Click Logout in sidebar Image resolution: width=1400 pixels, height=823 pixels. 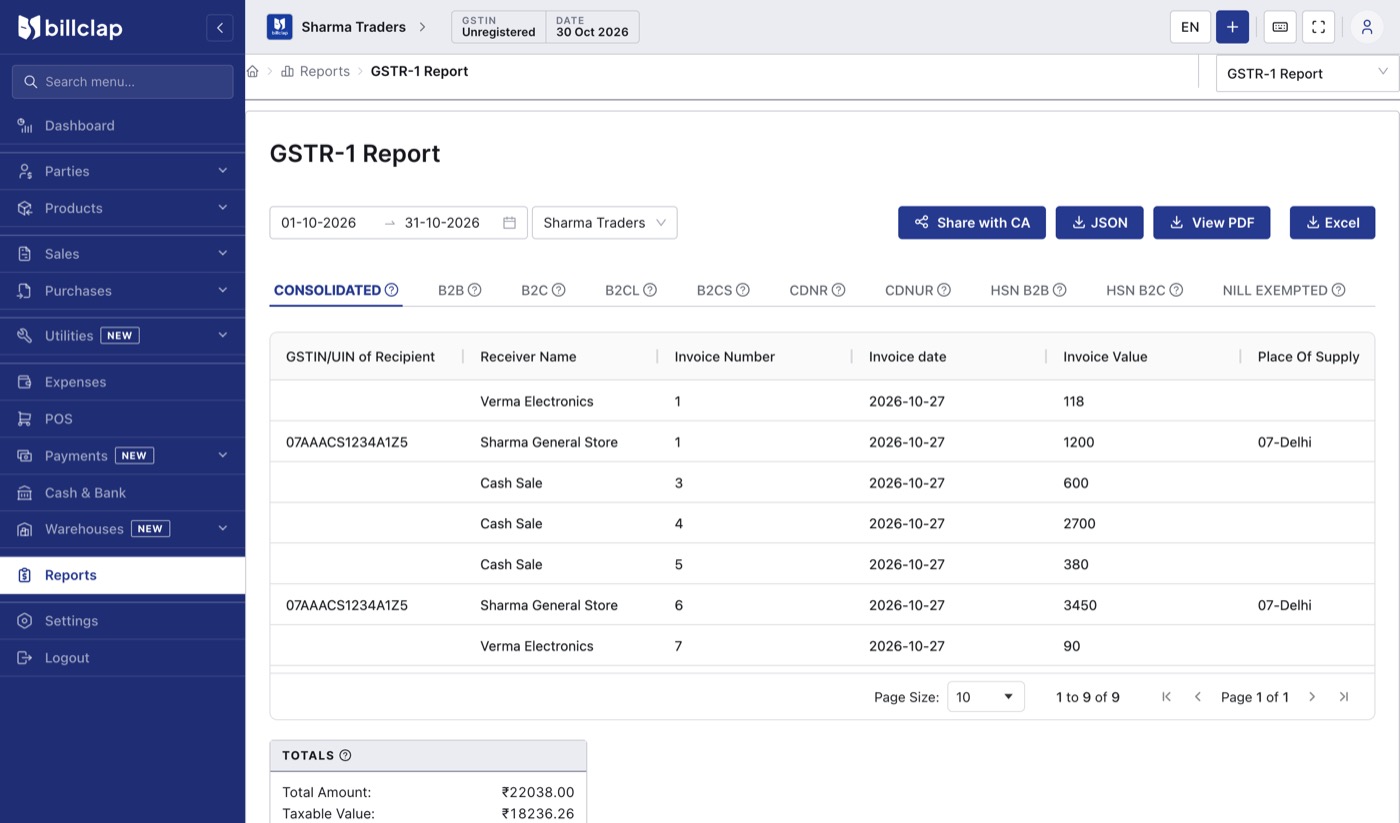tap(122, 658)
